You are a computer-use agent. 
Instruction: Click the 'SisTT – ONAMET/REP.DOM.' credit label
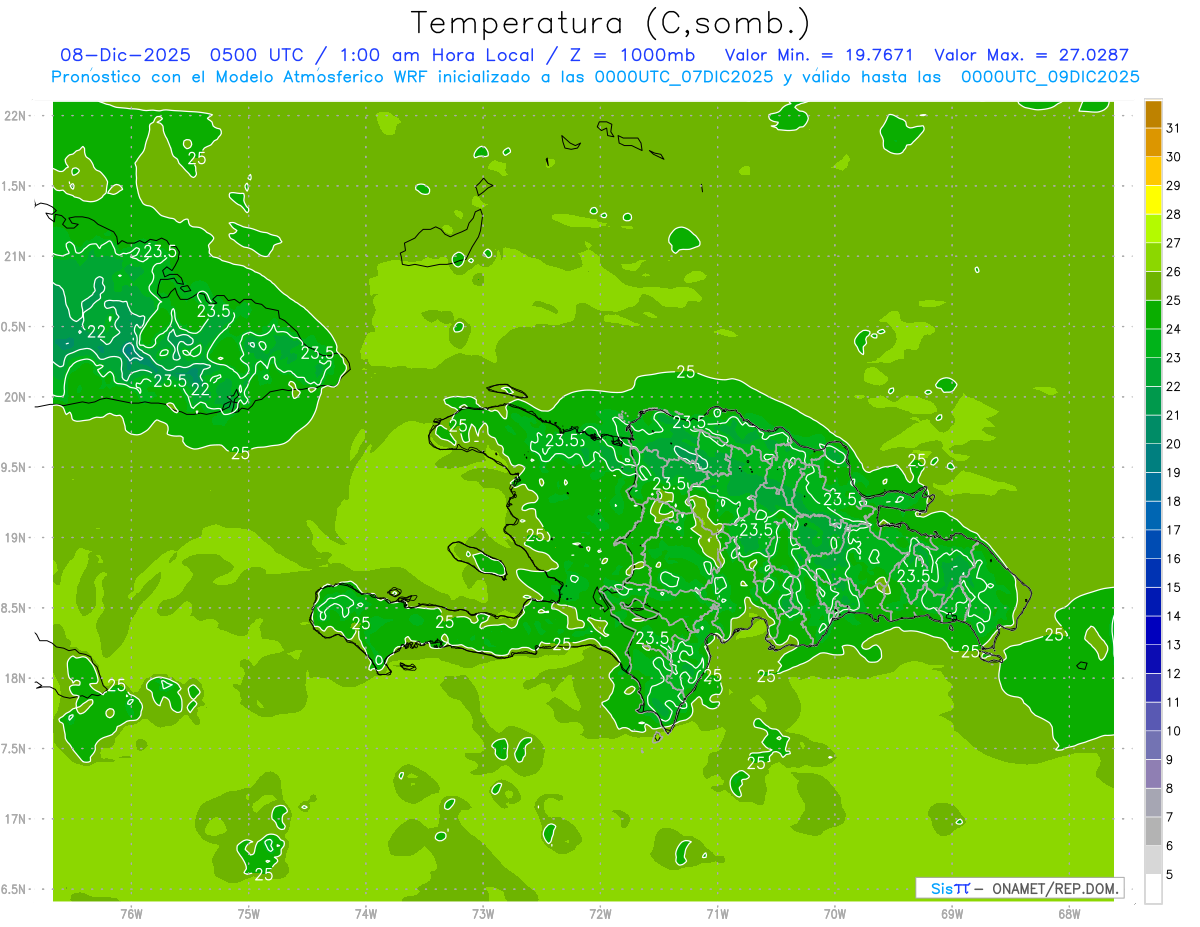tap(1020, 888)
